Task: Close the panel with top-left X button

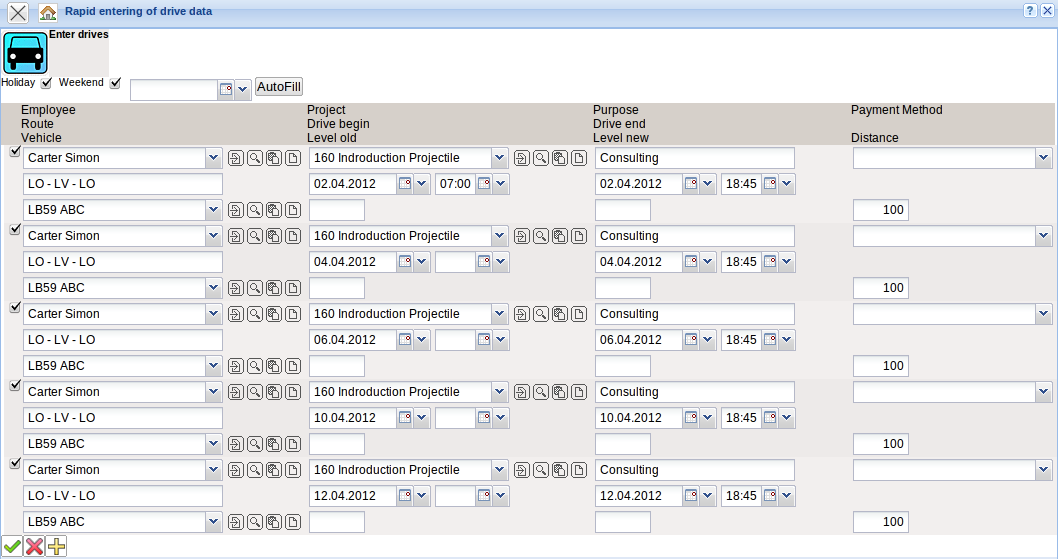Action: click(18, 13)
